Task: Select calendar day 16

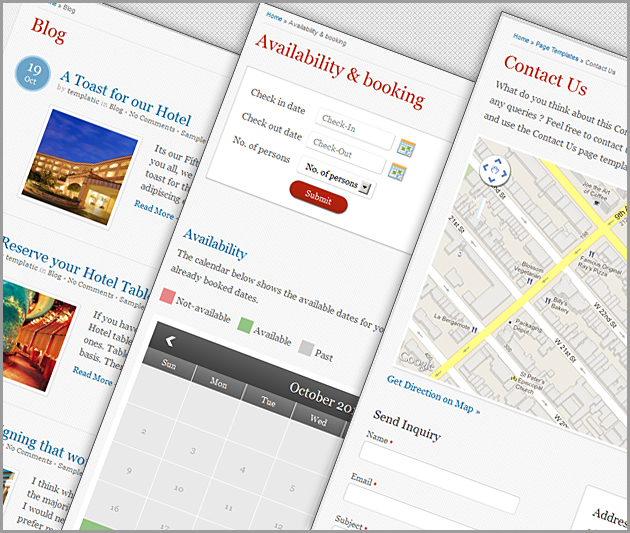Action: pyautogui.click(x=115, y=508)
